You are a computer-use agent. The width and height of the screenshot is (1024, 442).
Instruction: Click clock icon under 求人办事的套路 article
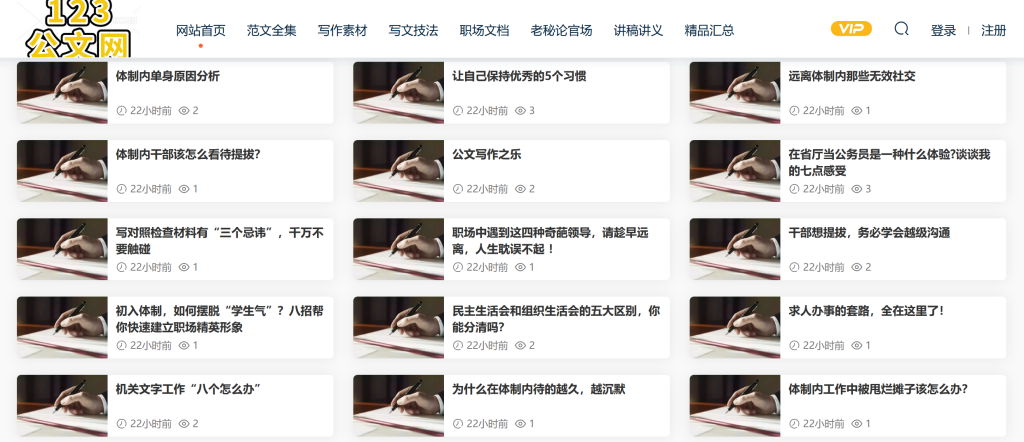click(x=794, y=345)
